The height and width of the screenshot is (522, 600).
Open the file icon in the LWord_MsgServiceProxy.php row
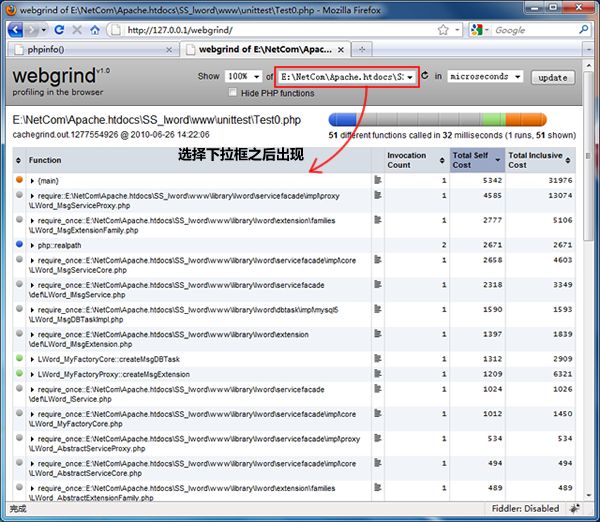378,195
